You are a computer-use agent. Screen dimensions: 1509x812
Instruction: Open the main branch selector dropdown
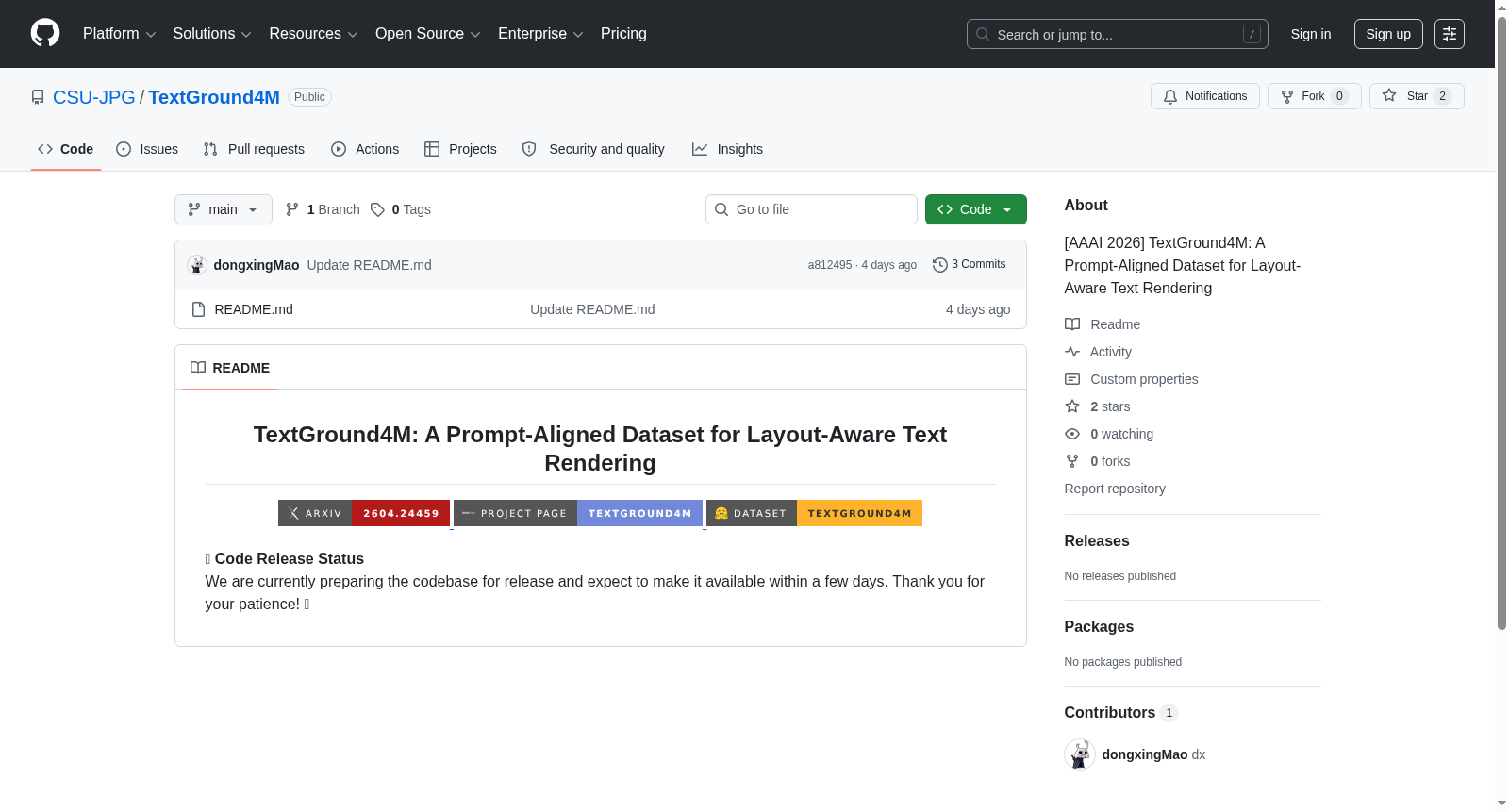click(224, 209)
